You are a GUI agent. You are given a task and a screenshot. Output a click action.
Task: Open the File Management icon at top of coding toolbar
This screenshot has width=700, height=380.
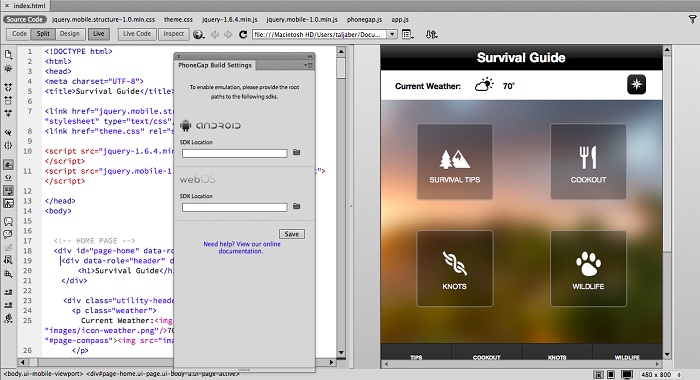tap(8, 55)
